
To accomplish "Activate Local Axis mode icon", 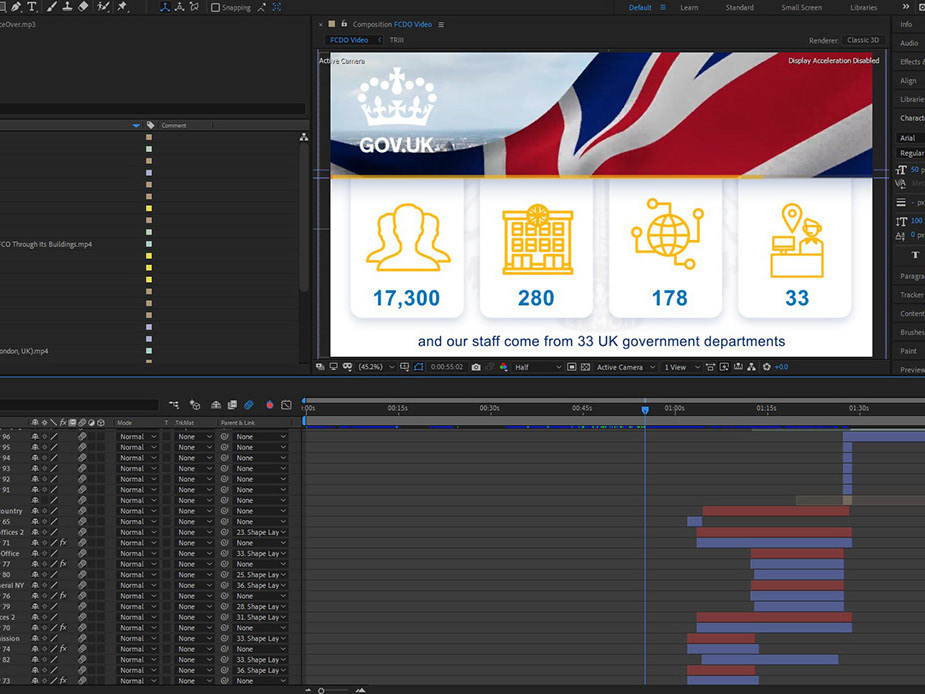I will pyautogui.click(x=165, y=7).
